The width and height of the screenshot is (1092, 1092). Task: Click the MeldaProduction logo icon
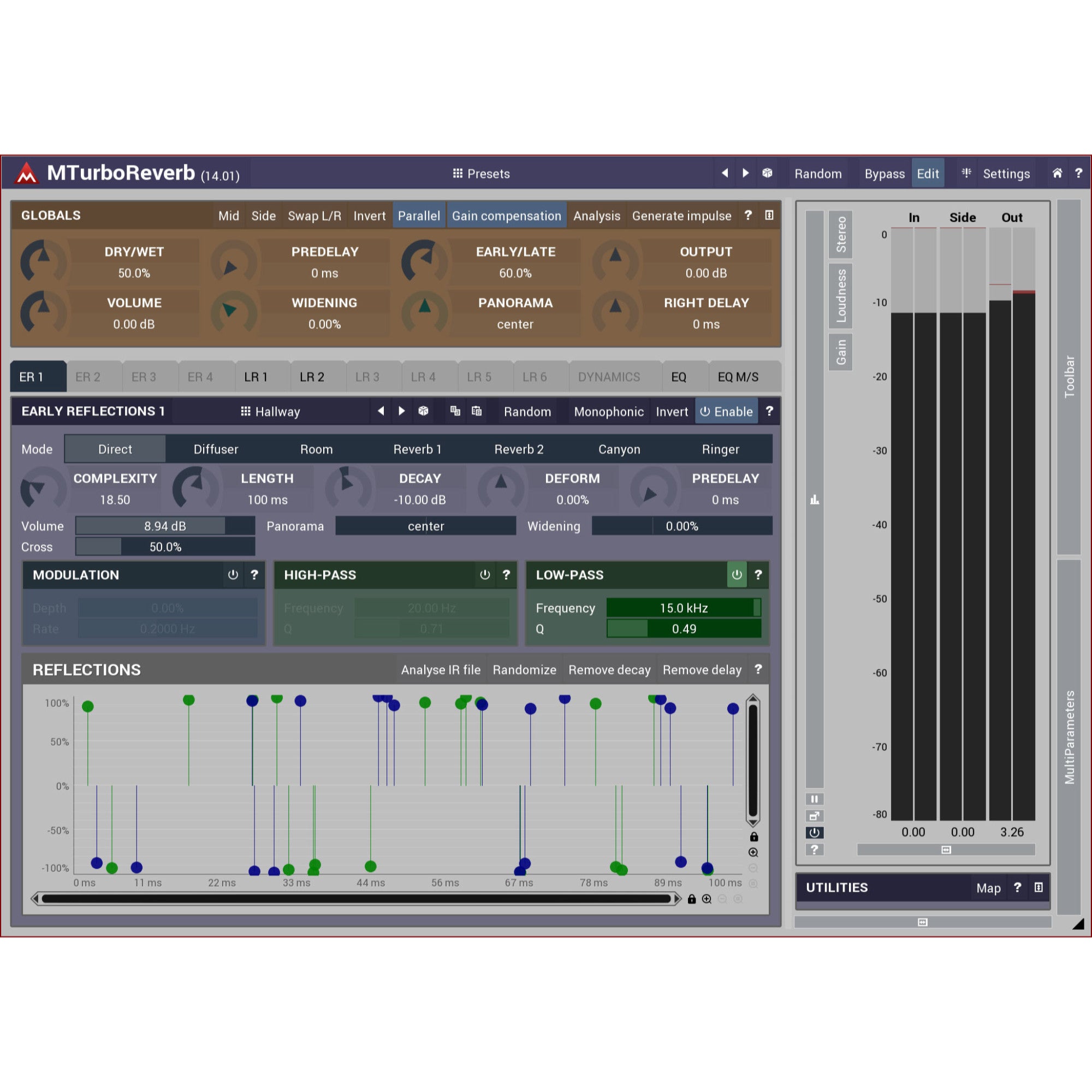point(26,174)
